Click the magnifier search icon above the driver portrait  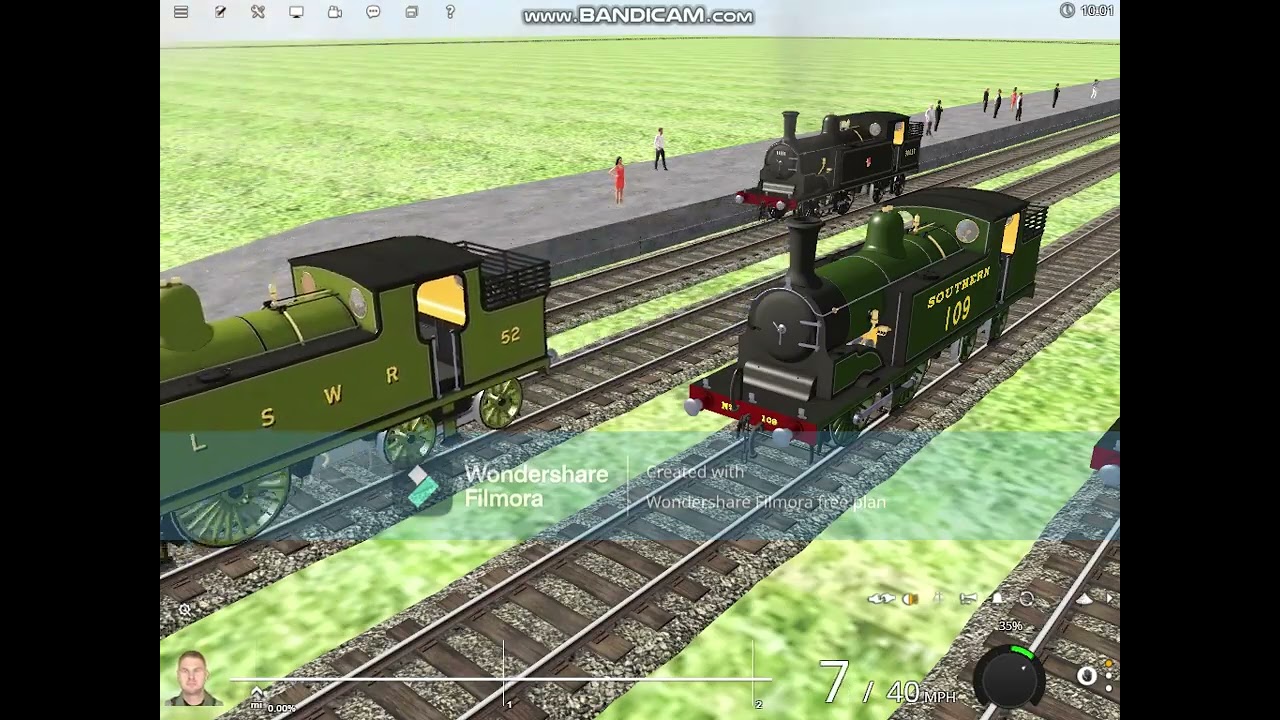point(184,609)
